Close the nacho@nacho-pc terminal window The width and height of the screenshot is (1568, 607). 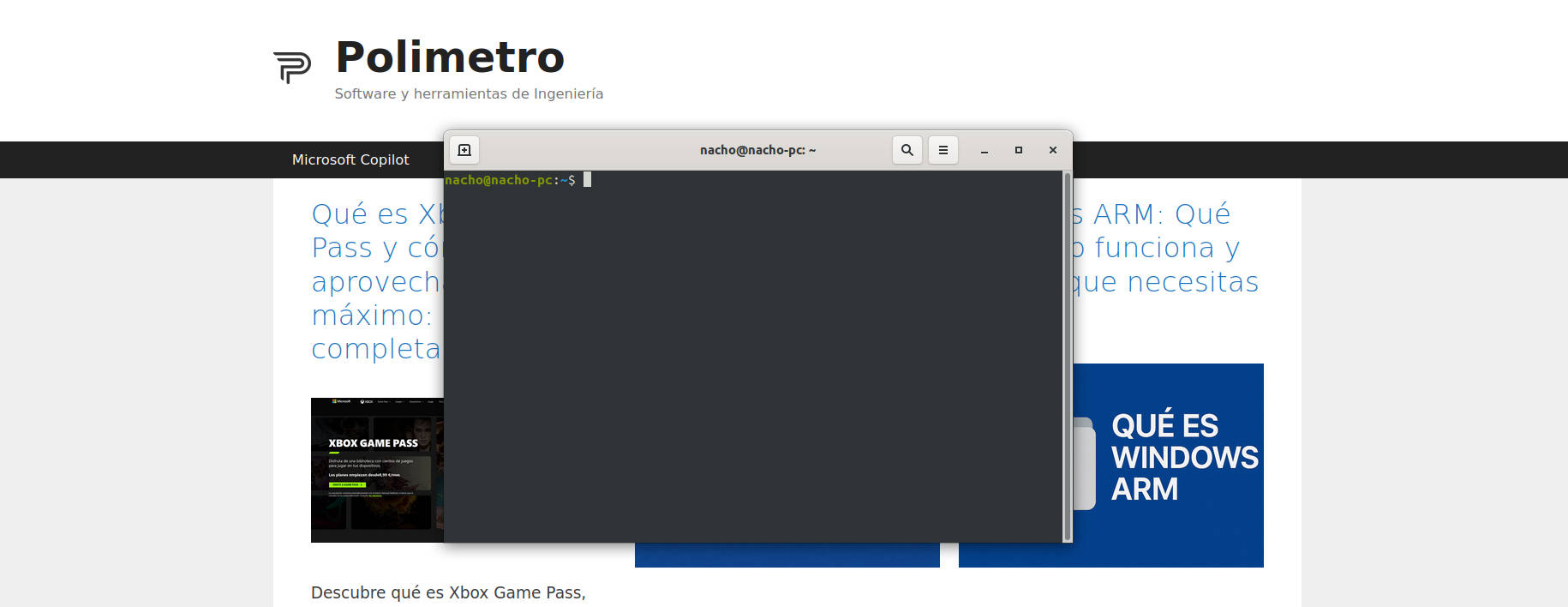point(1053,150)
